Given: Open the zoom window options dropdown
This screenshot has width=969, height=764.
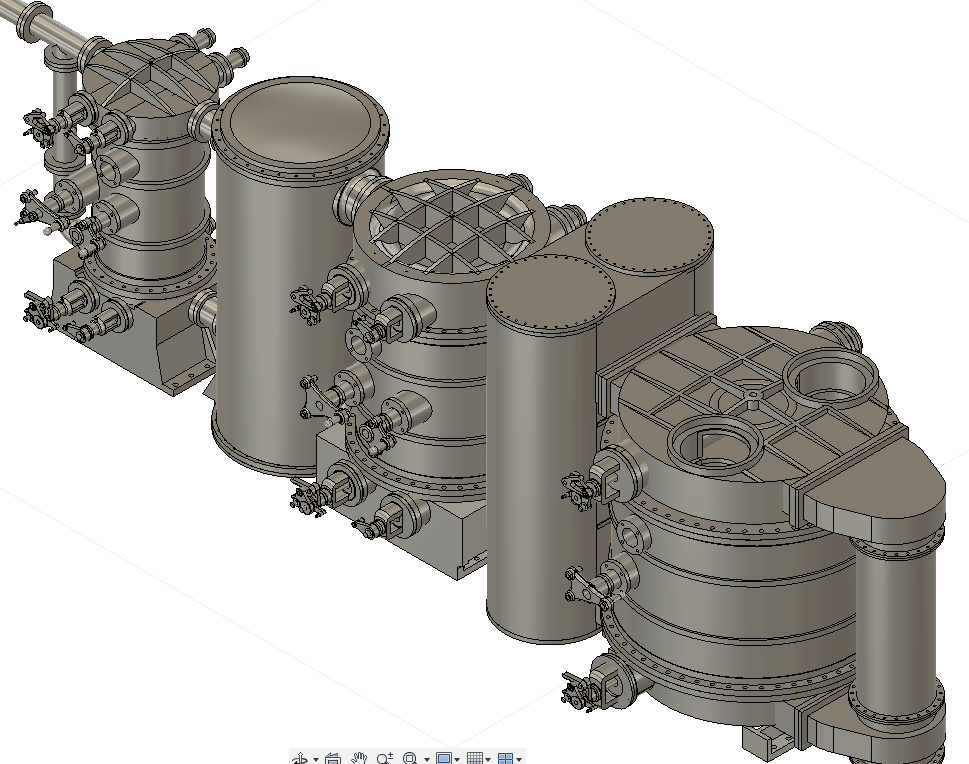Looking at the screenshot, I should pyautogui.click(x=426, y=759).
